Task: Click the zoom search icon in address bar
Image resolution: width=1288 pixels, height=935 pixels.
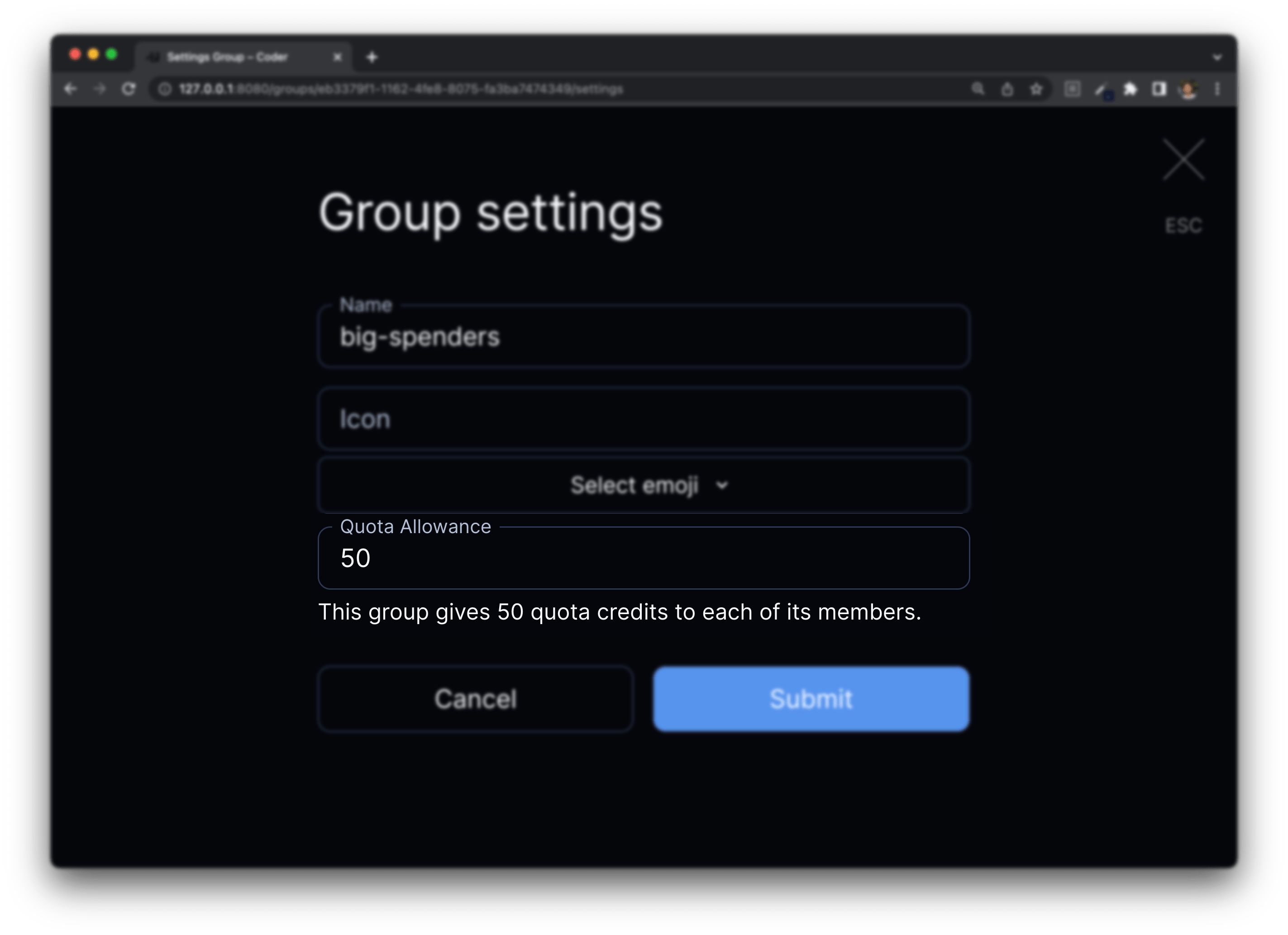Action: click(x=978, y=89)
